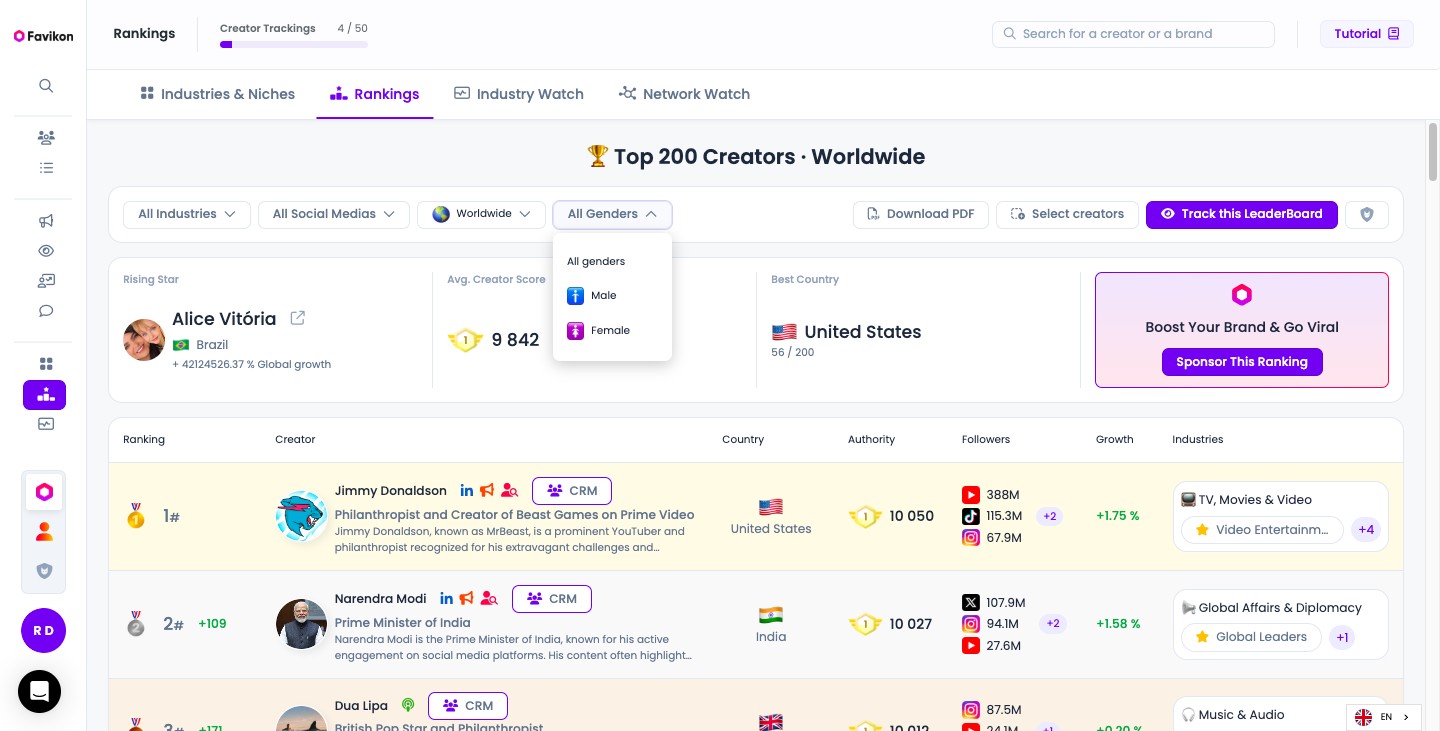Image resolution: width=1440 pixels, height=731 pixels.
Task: Click the shield icon in sidebar
Action: 44,571
